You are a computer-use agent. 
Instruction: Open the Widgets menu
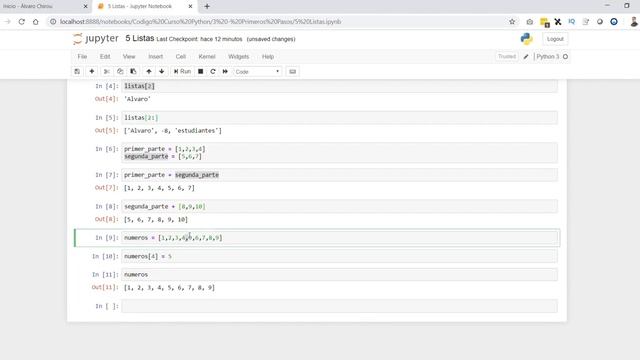coord(239,56)
